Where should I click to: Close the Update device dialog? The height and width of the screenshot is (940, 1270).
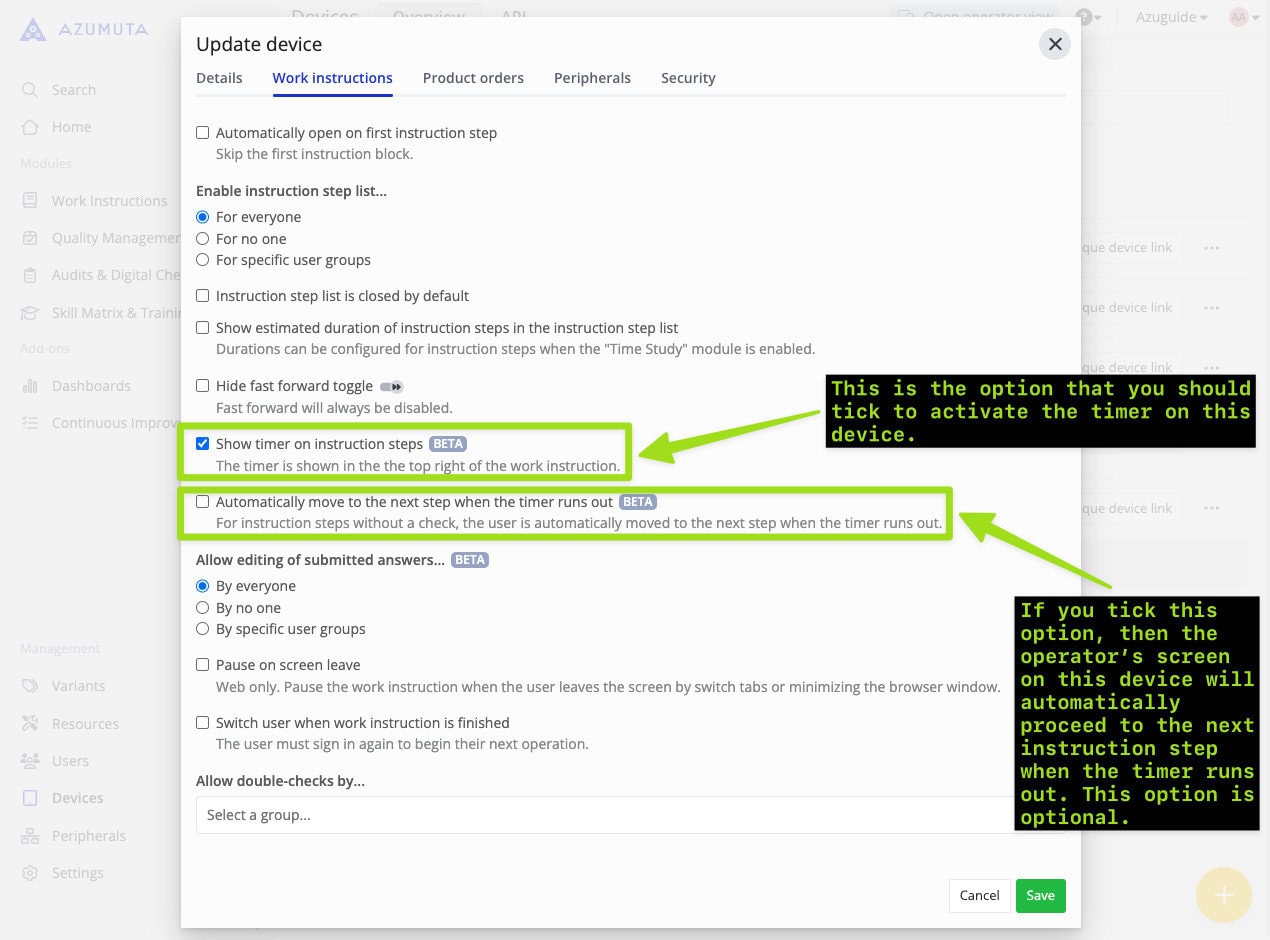click(1054, 44)
